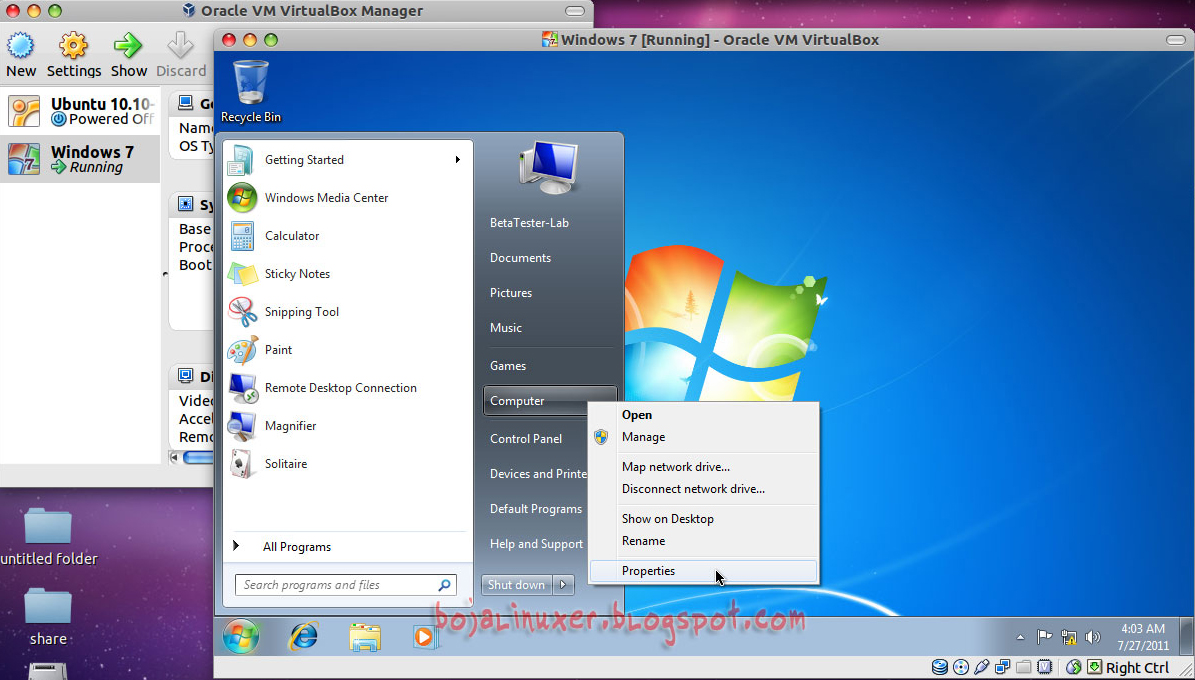Click Computer in the Start menu

click(x=549, y=401)
